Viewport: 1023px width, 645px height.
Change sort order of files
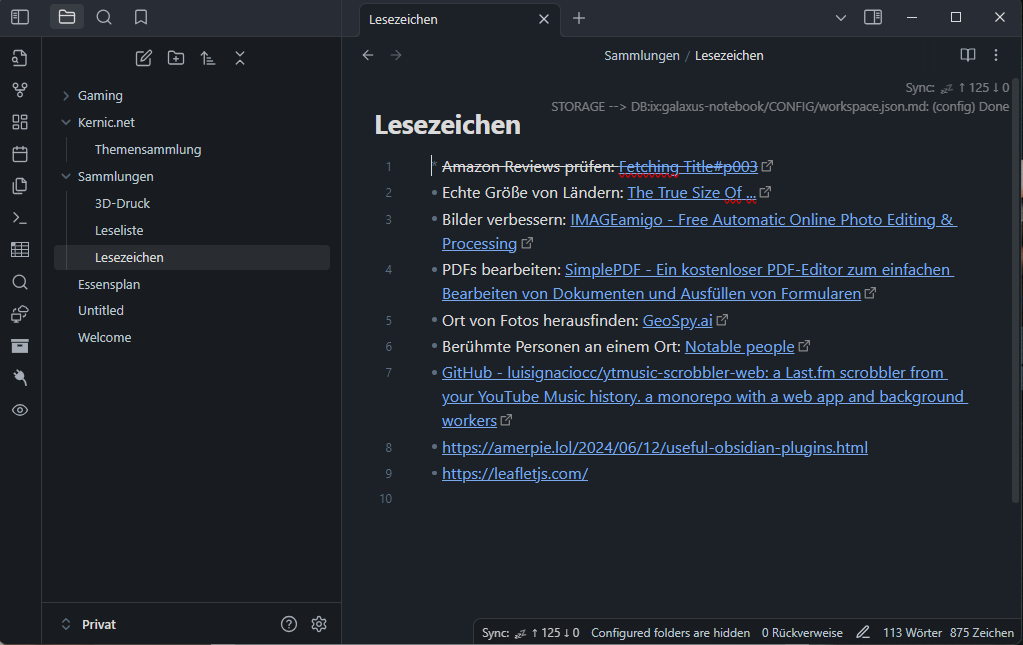coord(208,58)
